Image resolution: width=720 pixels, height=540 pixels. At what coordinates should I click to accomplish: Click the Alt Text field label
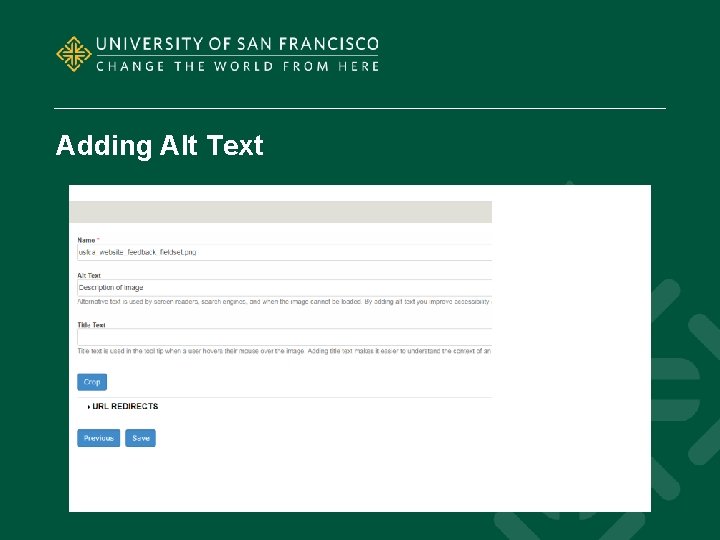pos(89,276)
